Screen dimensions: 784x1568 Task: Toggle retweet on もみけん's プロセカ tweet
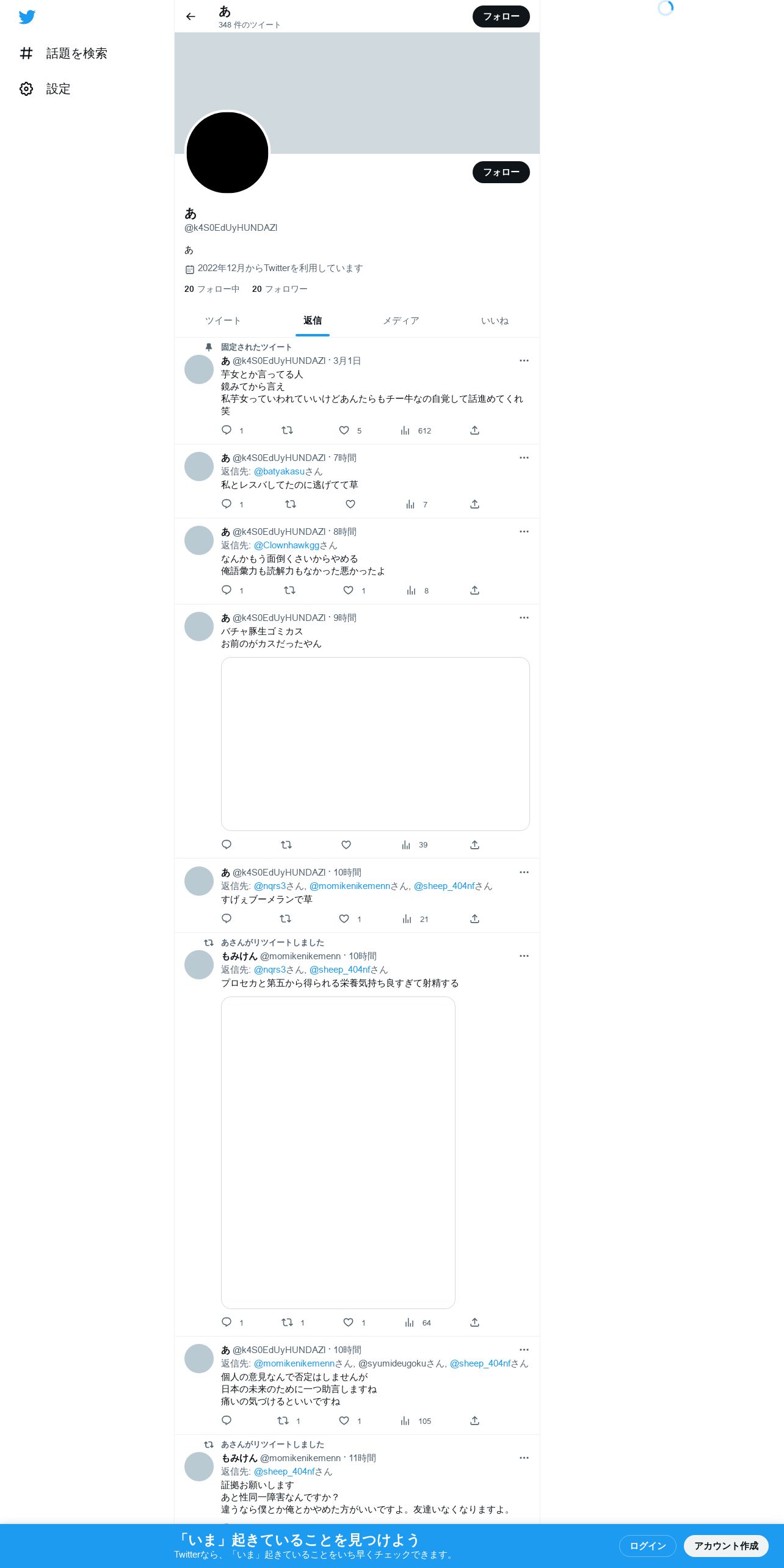coord(287,1323)
